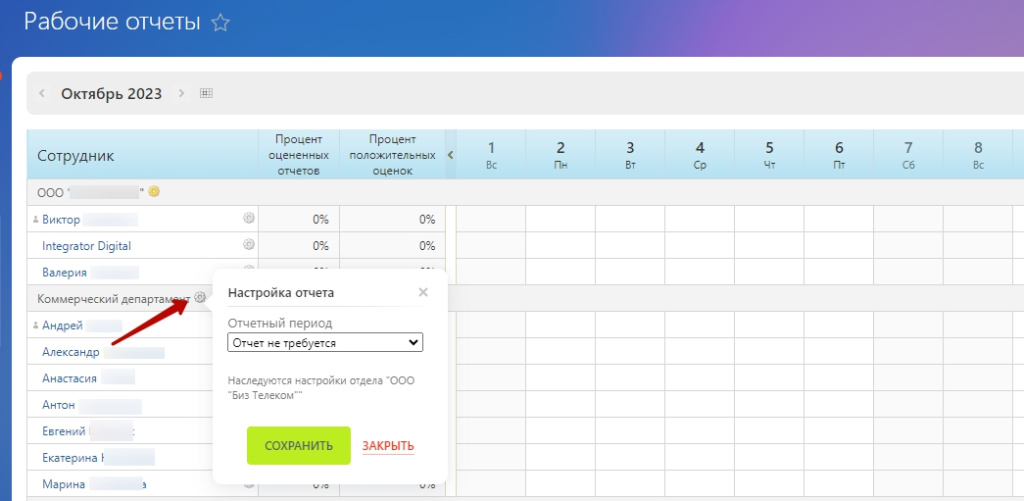Open Integrator Digital employee link

click(86, 246)
